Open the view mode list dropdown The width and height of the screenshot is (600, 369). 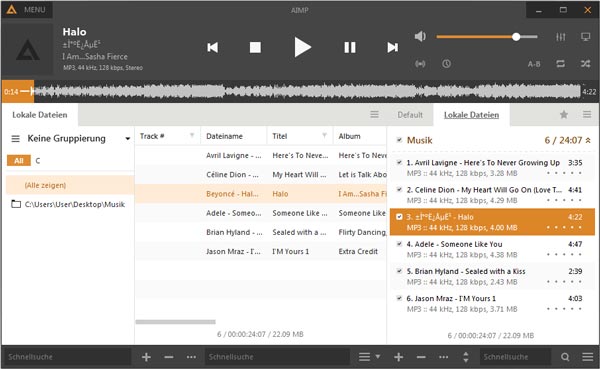(x=369, y=357)
